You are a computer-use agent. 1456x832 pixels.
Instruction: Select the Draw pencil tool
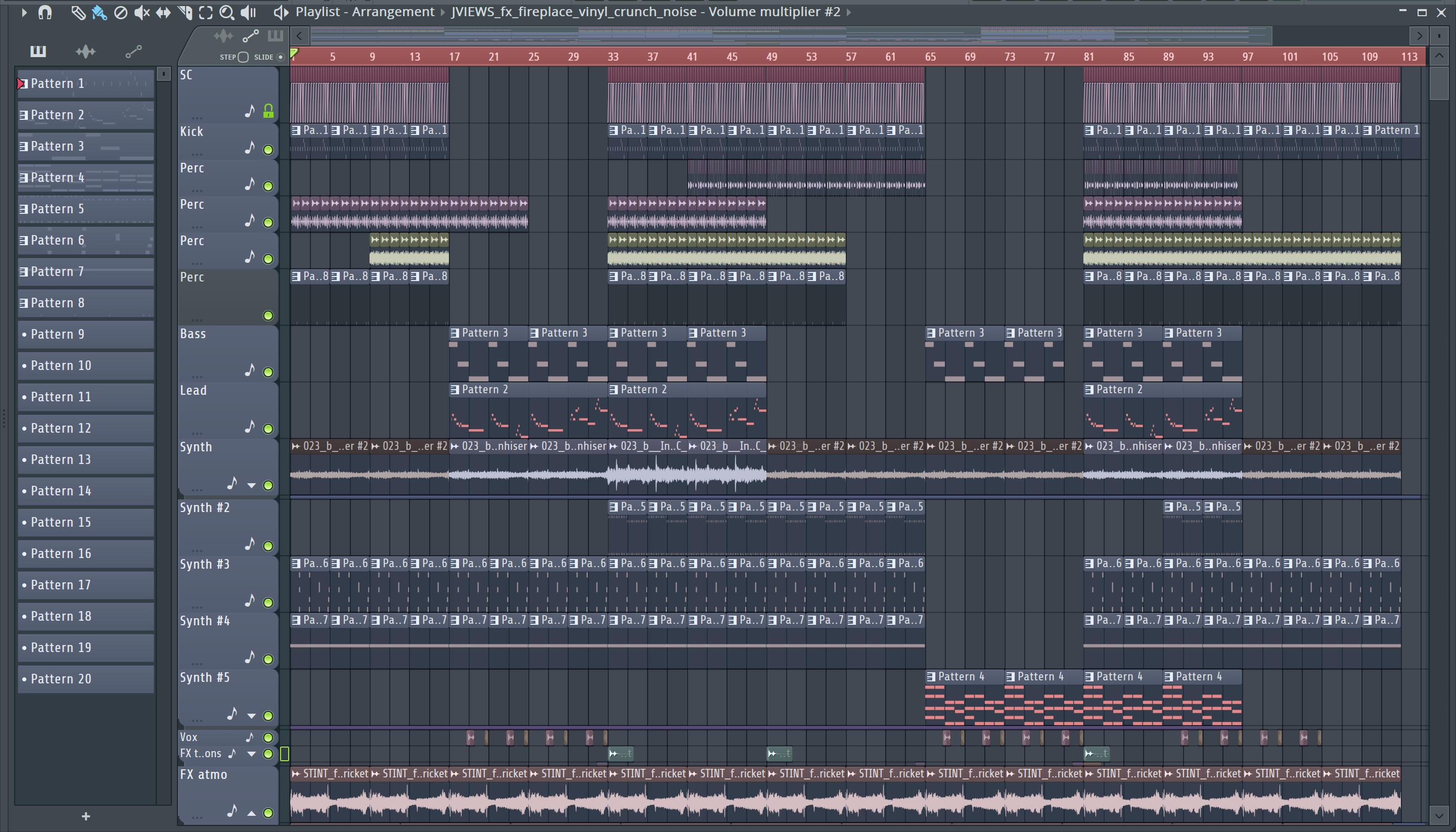(78, 12)
